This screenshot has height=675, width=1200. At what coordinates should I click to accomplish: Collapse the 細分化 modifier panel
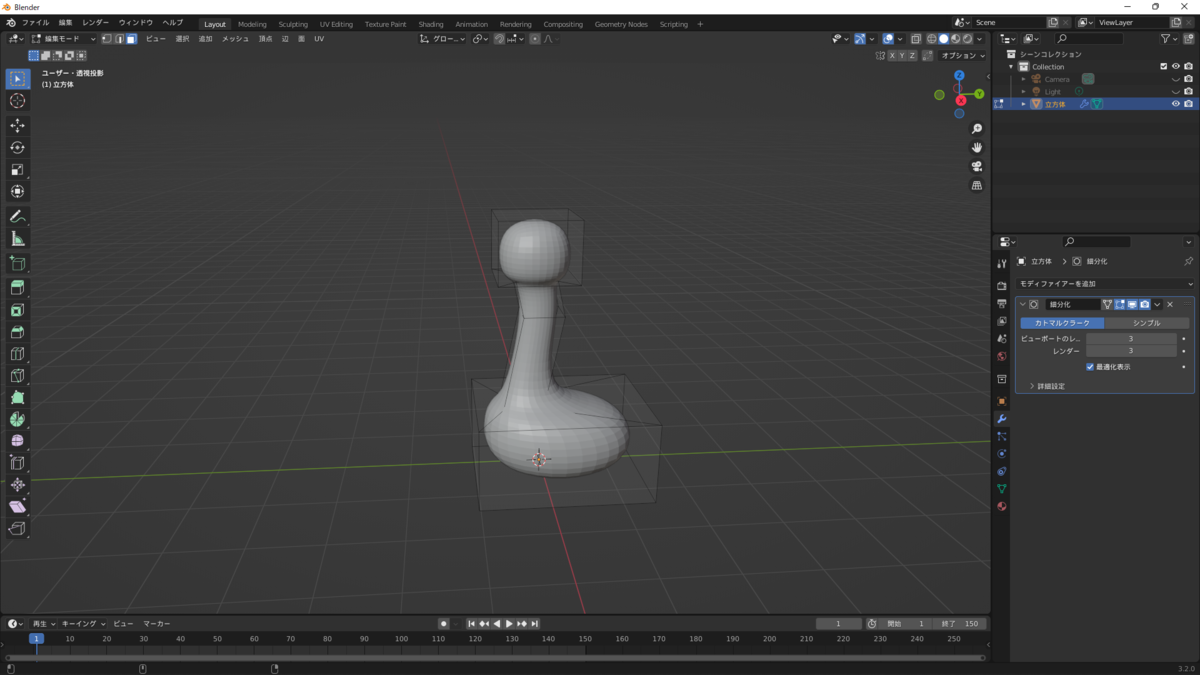1022,304
